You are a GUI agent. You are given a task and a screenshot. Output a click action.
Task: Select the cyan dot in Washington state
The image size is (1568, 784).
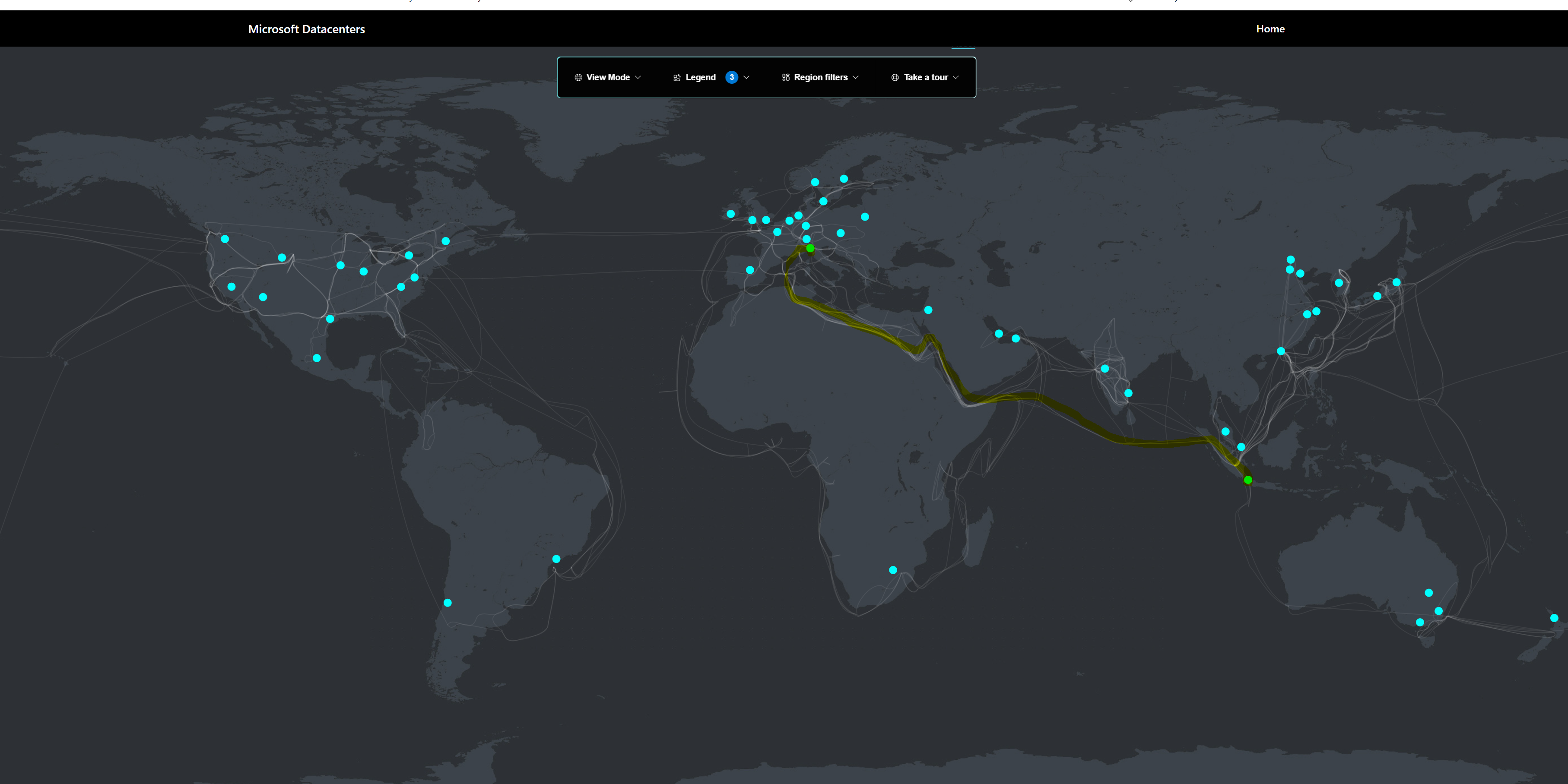pyautogui.click(x=225, y=239)
